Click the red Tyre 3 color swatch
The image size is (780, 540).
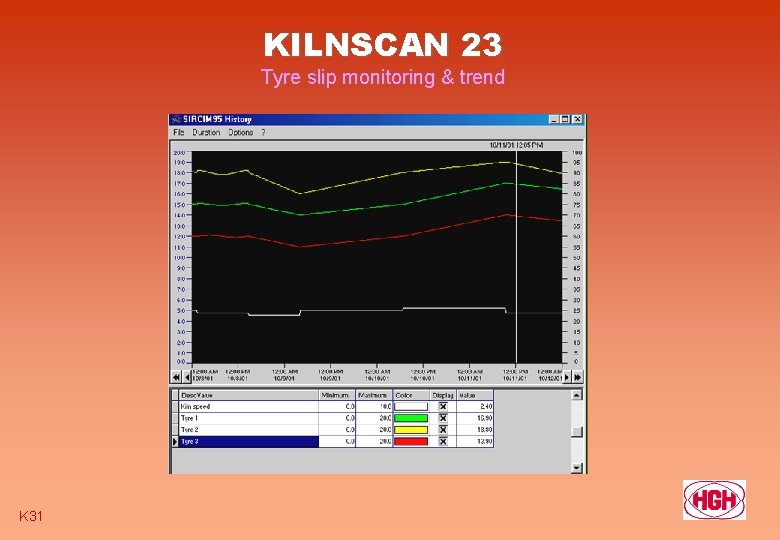tap(411, 442)
